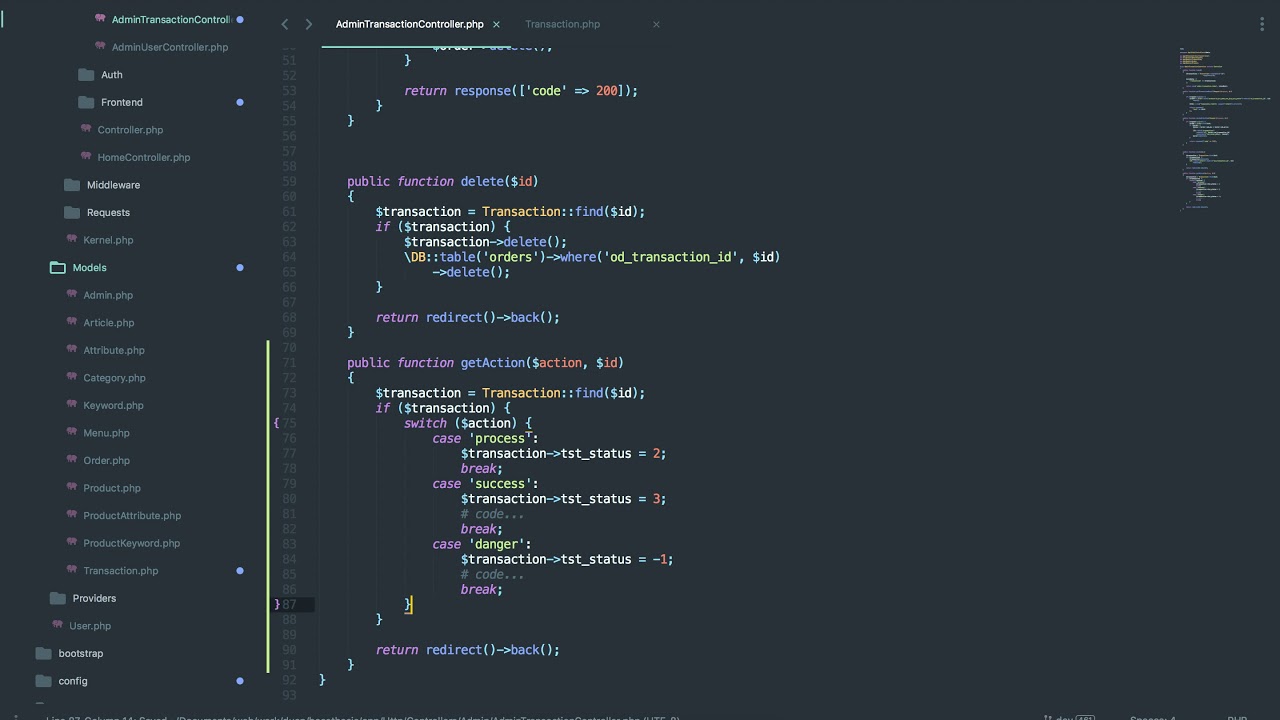Click the PHP icon beside ProductAttribute.php
The image size is (1280, 720).
click(73, 515)
